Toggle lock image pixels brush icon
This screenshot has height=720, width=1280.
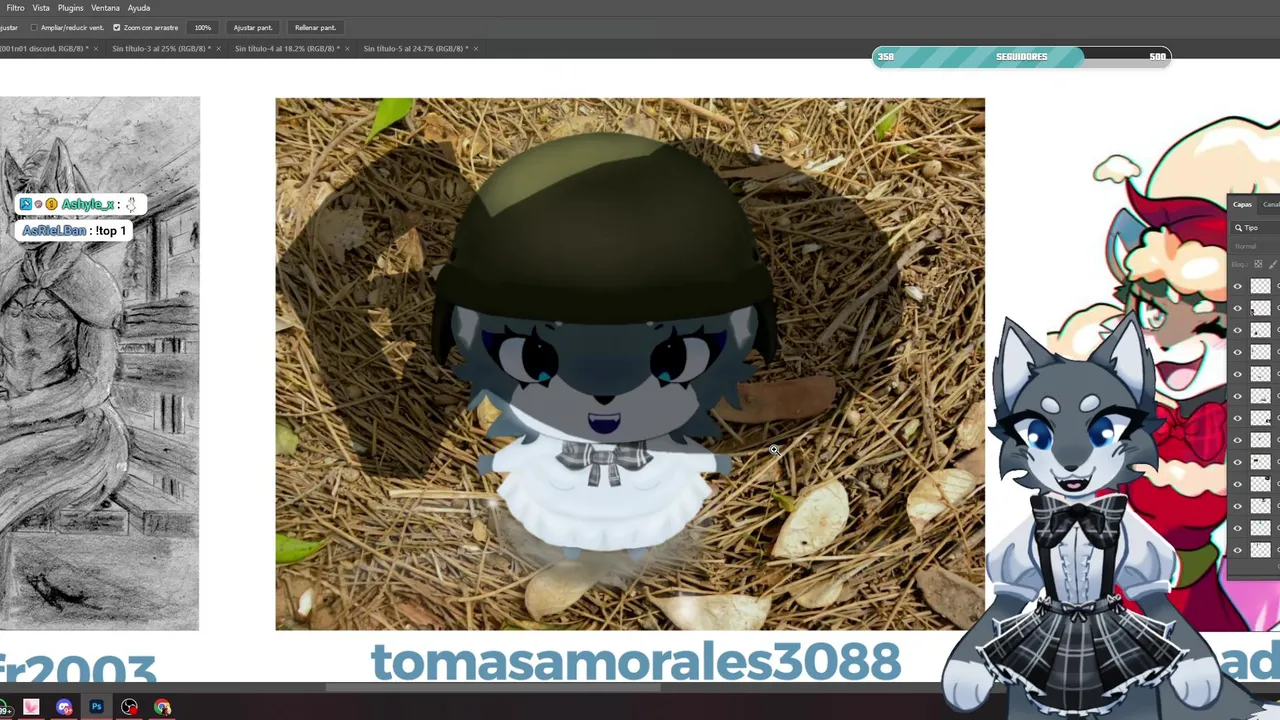(x=1273, y=265)
